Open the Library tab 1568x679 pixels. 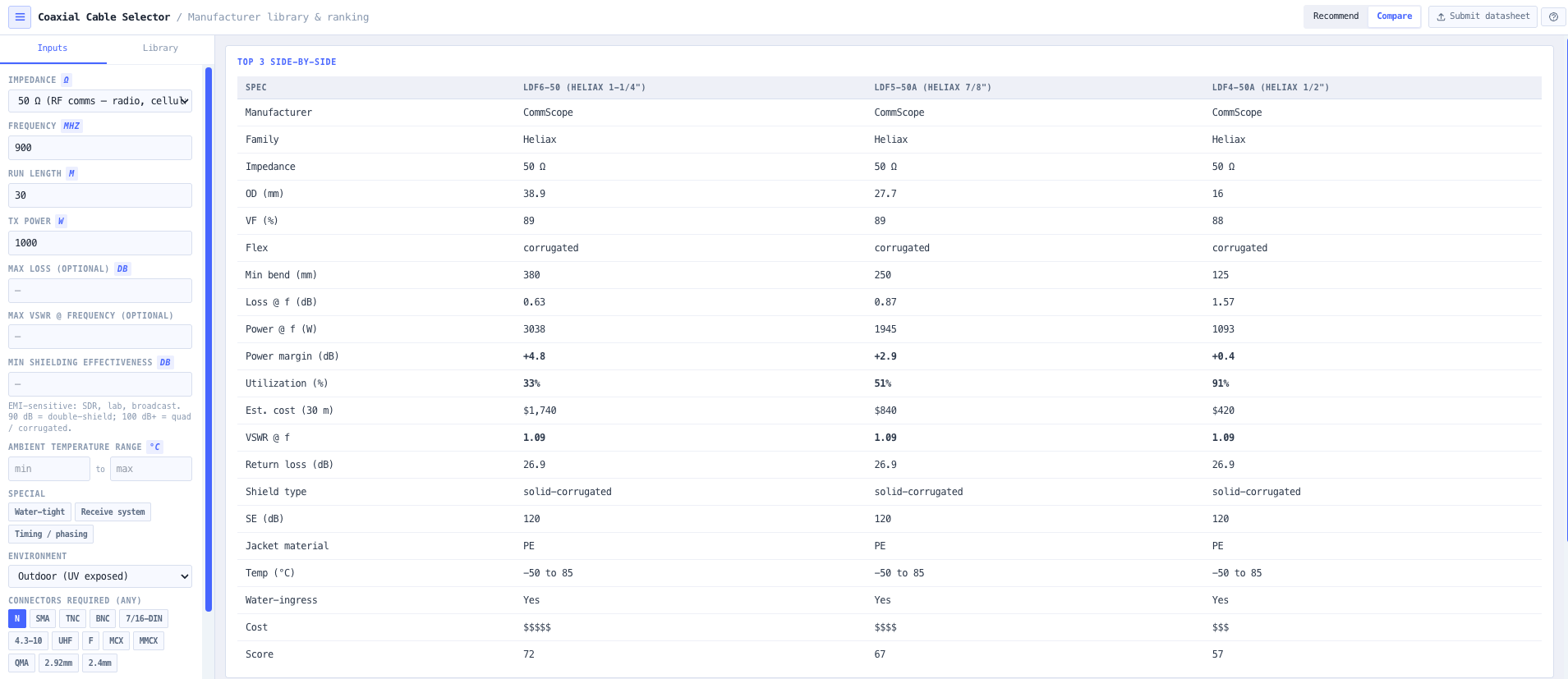pyautogui.click(x=160, y=48)
